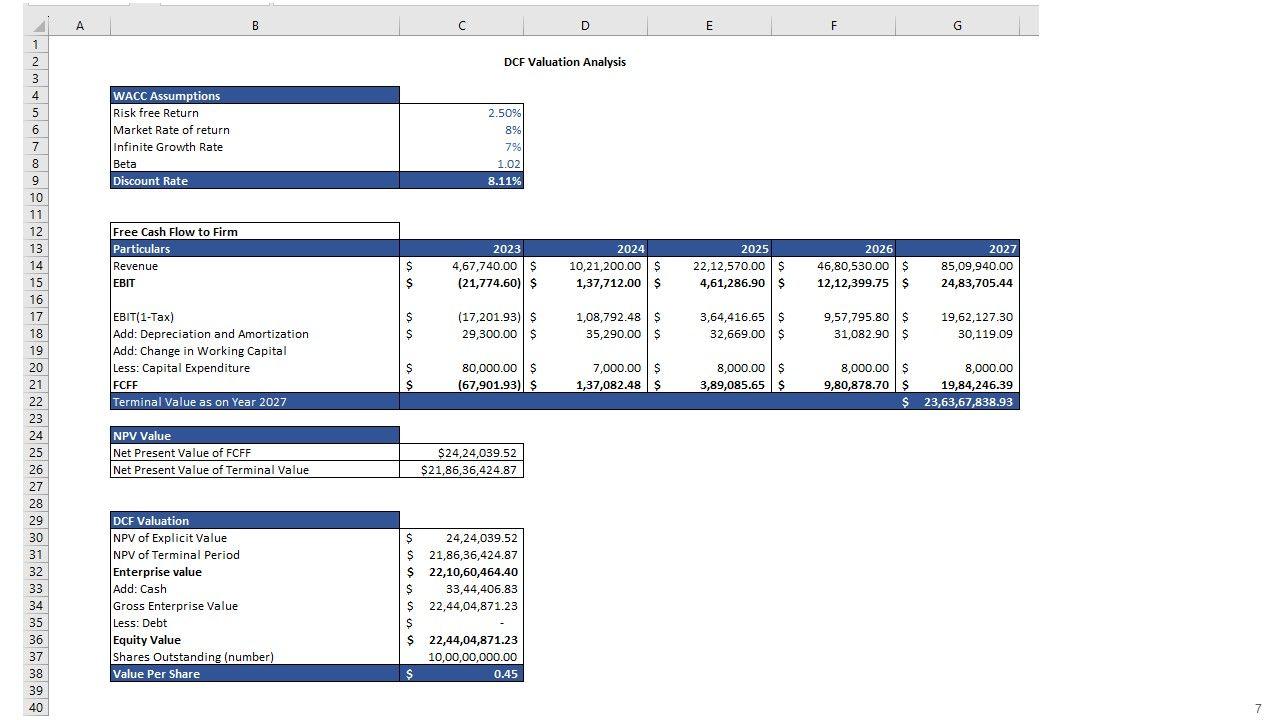Select the 2023 Revenue value cell
Screen dimensions: 1280x720
pos(461,266)
